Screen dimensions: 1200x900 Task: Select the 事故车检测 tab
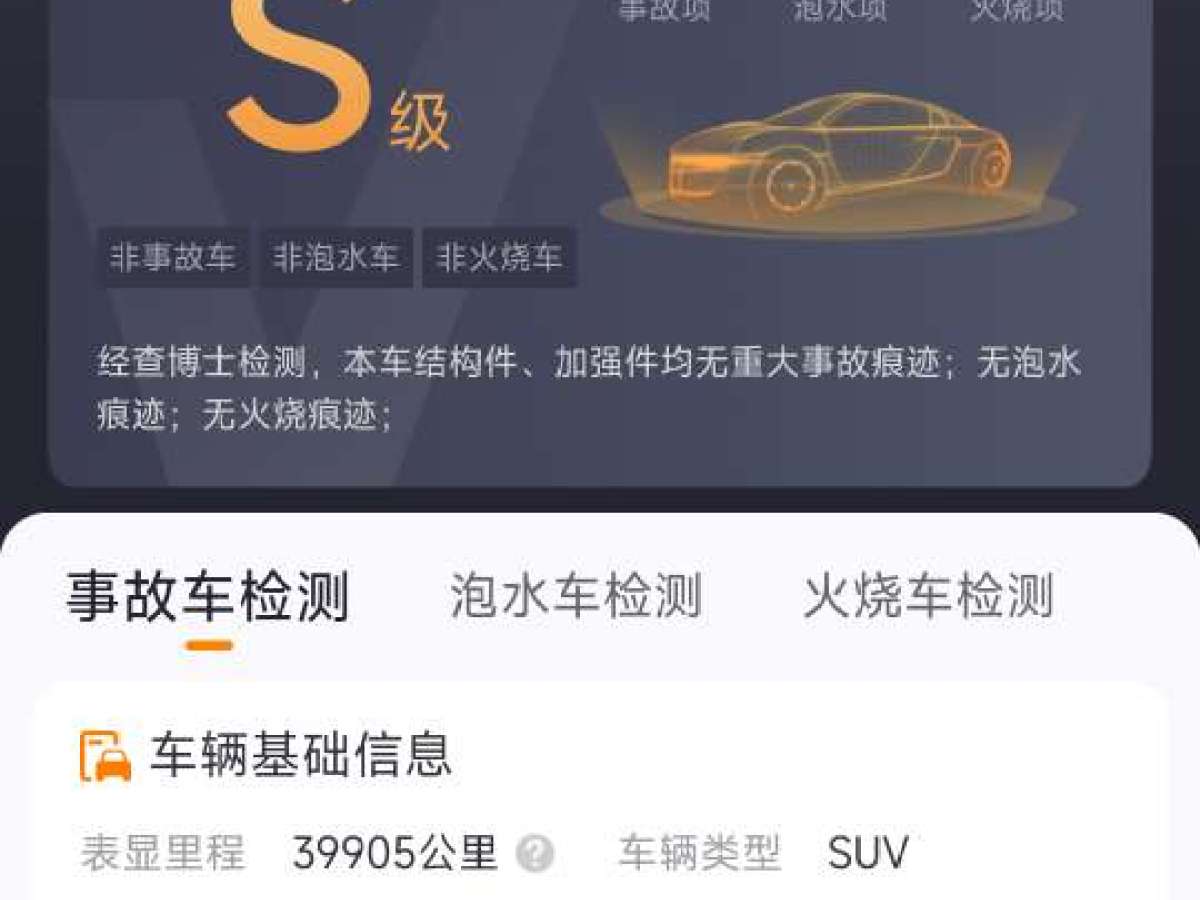208,597
